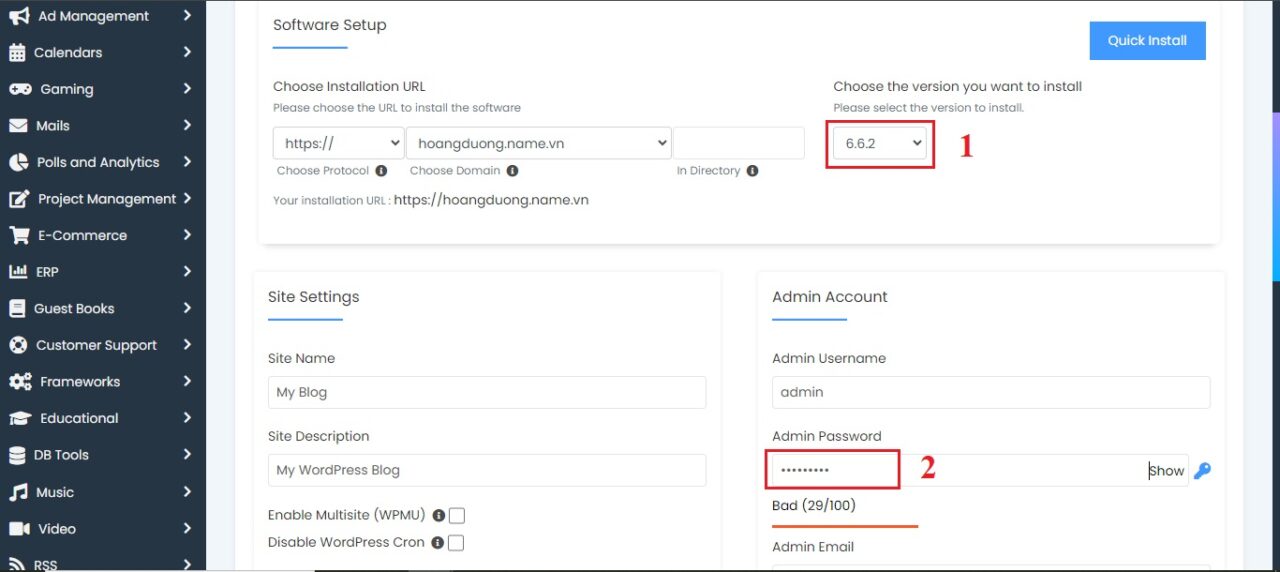Open the 6.6.2 version dropdown
The height and width of the screenshot is (572, 1280).
(x=880, y=143)
